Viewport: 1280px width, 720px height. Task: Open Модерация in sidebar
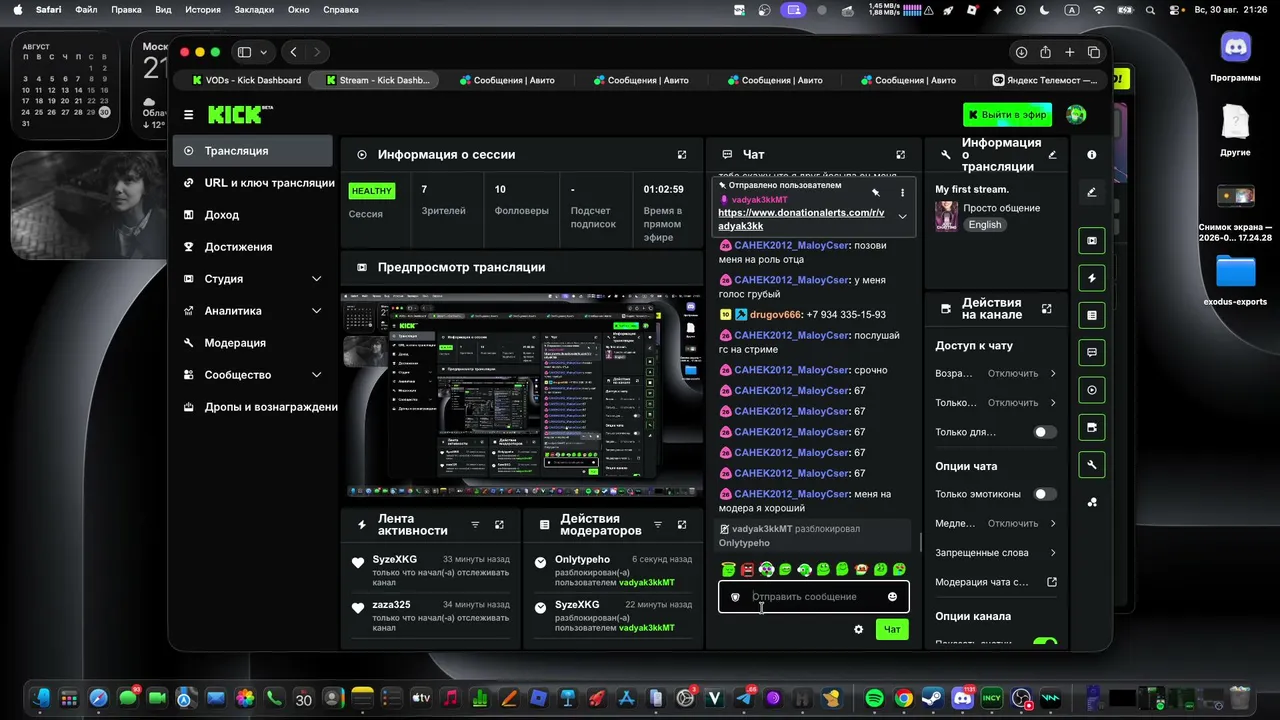[253, 343]
